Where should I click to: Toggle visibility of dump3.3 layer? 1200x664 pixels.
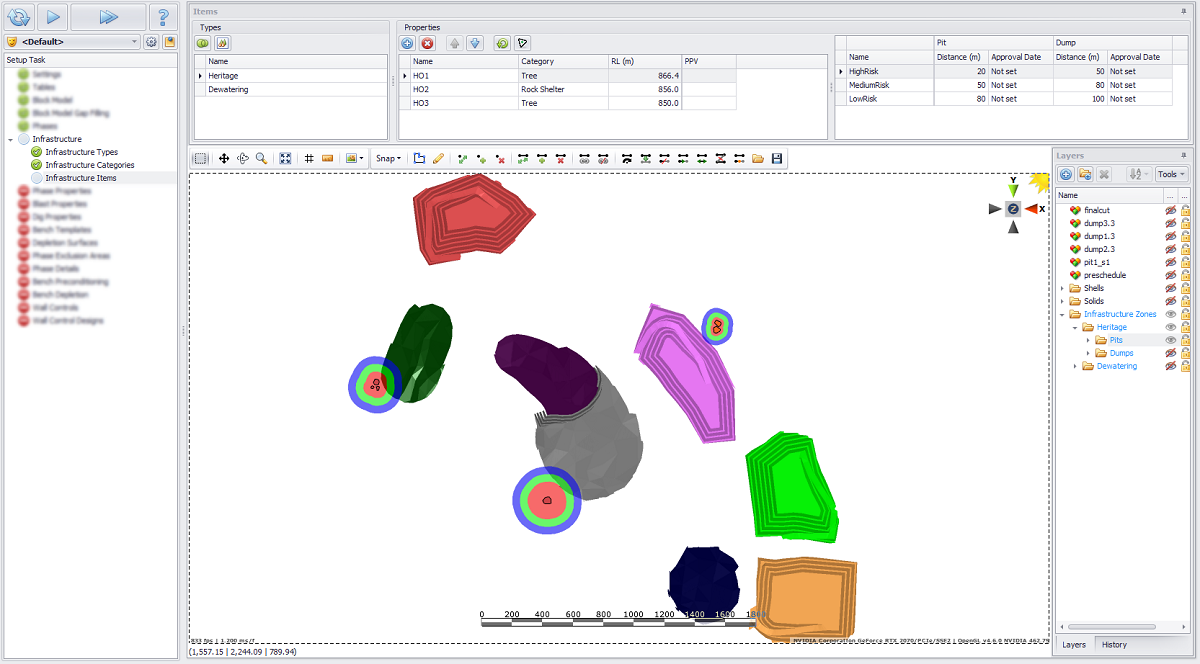[1170, 223]
